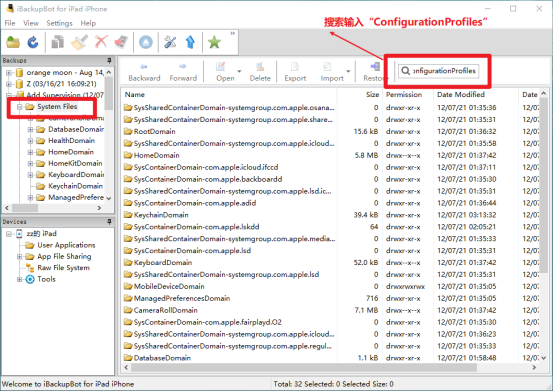Click the Backups tree horizontal scrollbar

(25, 208)
